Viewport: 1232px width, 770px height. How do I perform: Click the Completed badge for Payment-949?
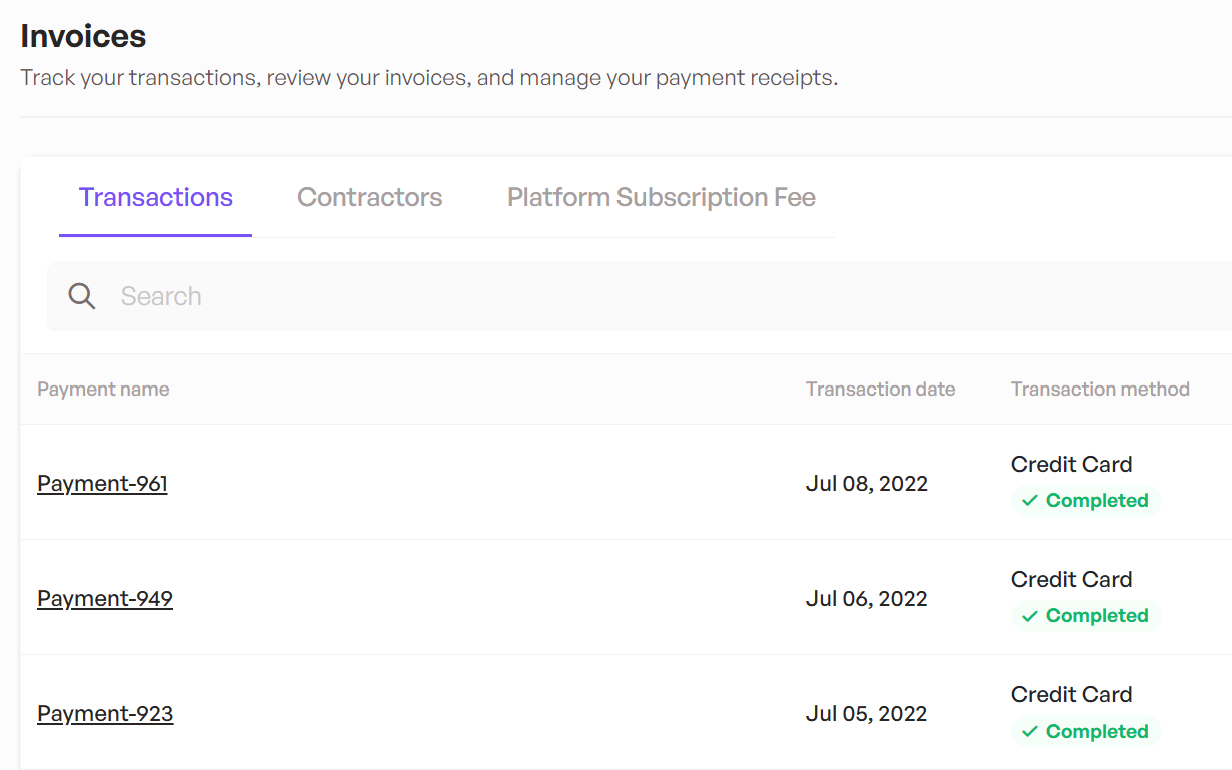(x=1086, y=616)
